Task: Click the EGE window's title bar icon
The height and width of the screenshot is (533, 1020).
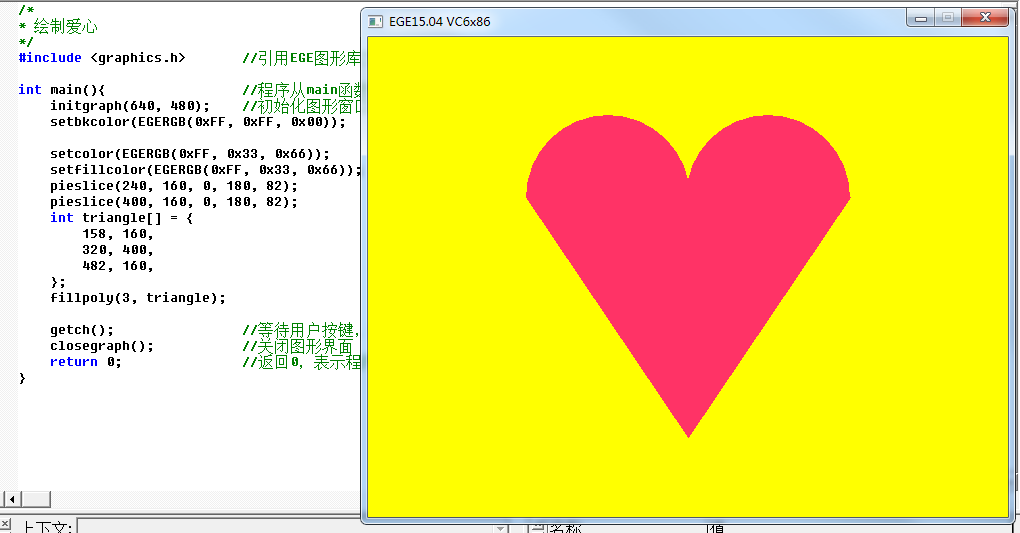Action: [x=376, y=21]
